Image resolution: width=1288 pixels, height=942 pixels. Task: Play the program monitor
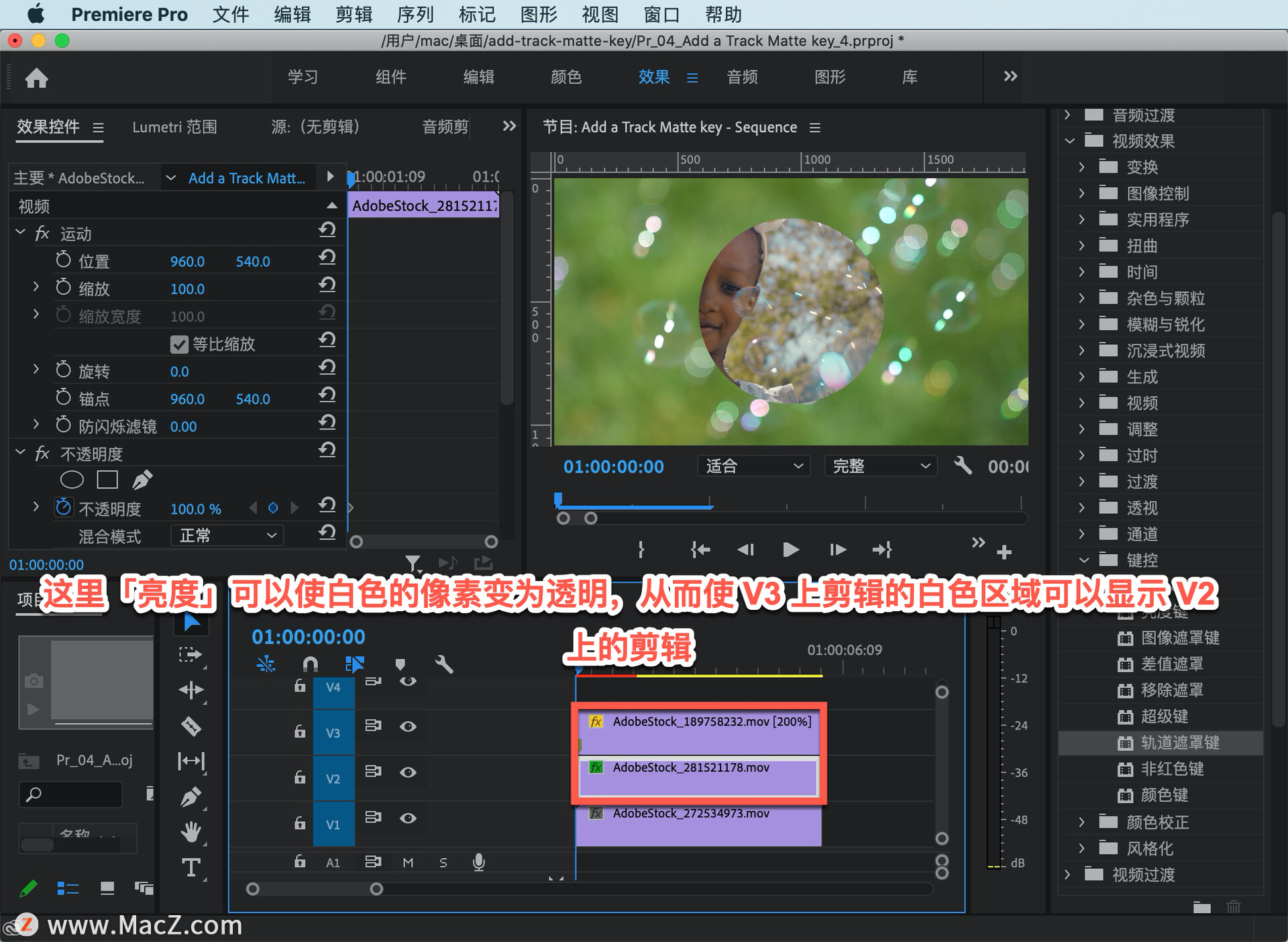click(790, 550)
